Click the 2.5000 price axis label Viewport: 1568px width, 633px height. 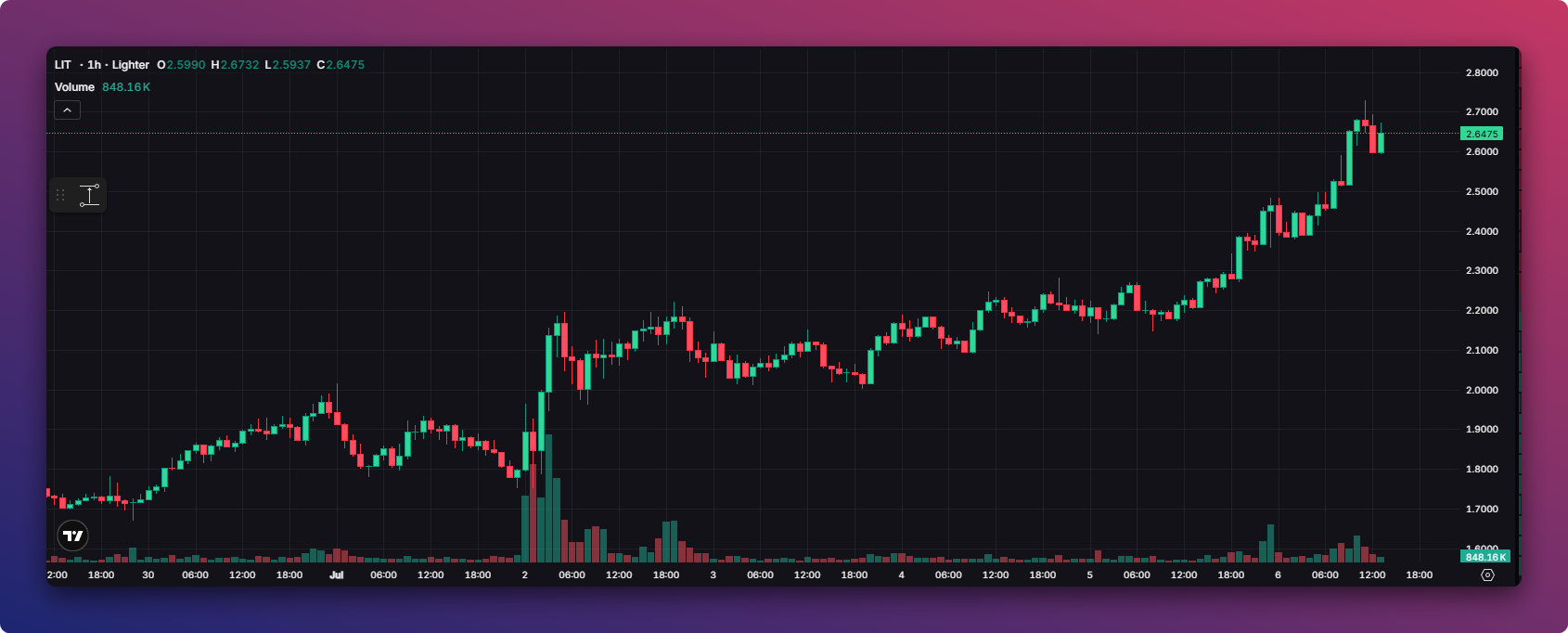(1482, 191)
